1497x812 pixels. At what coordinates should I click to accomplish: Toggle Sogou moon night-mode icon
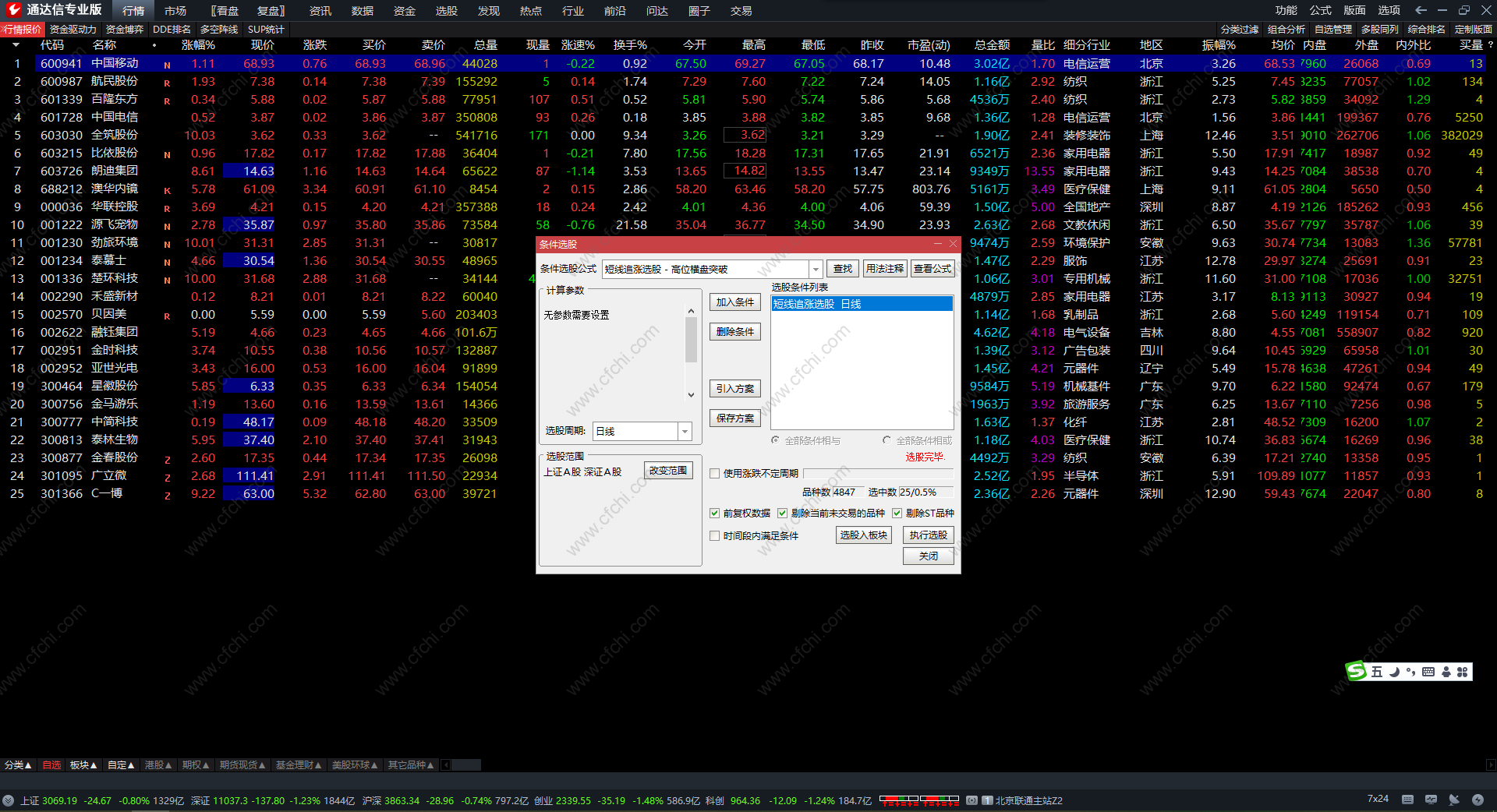[1394, 672]
